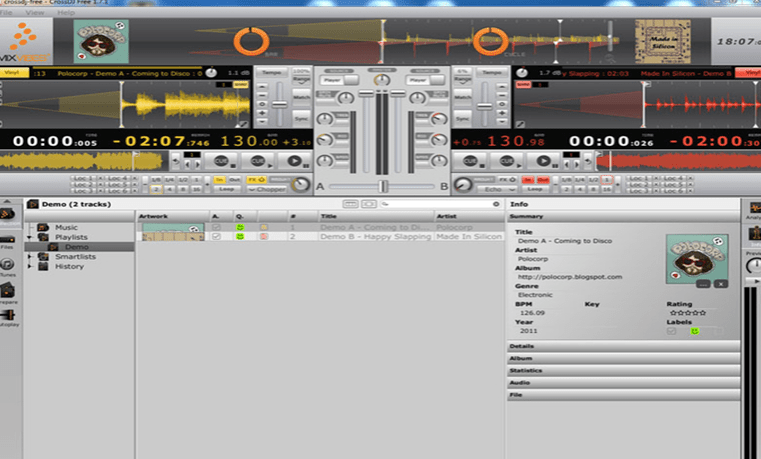The image size is (761, 459).
Task: Toggle deck B loop Out button
Action: point(543,180)
